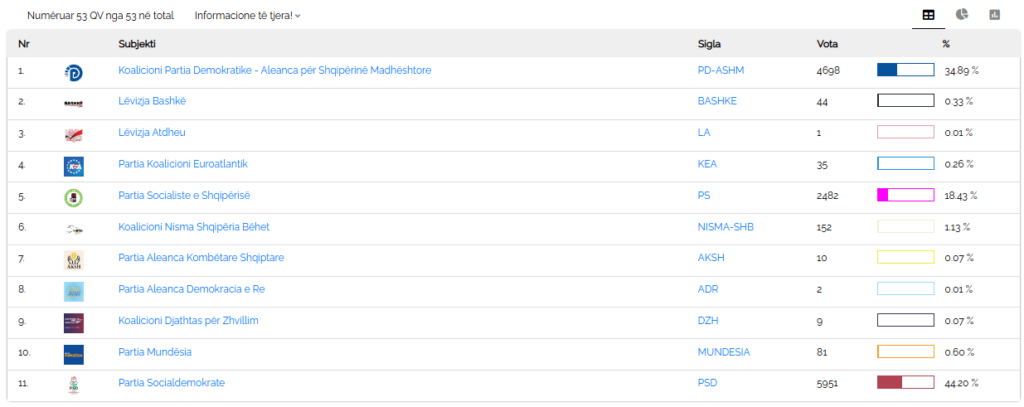1024x407 pixels.
Task: Open Koalicioni Nisma Shqipëria Bëhet link
Action: pos(193,227)
